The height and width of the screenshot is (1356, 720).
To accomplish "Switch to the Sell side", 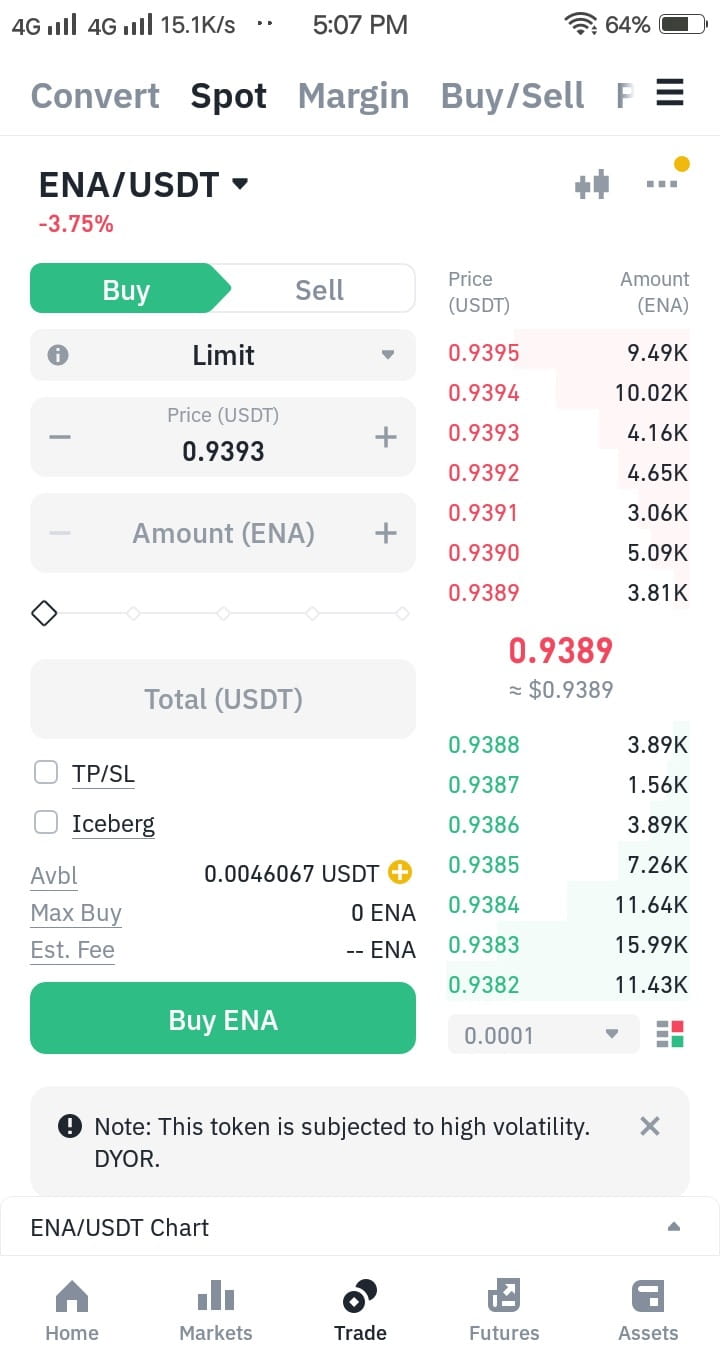I will click(319, 290).
